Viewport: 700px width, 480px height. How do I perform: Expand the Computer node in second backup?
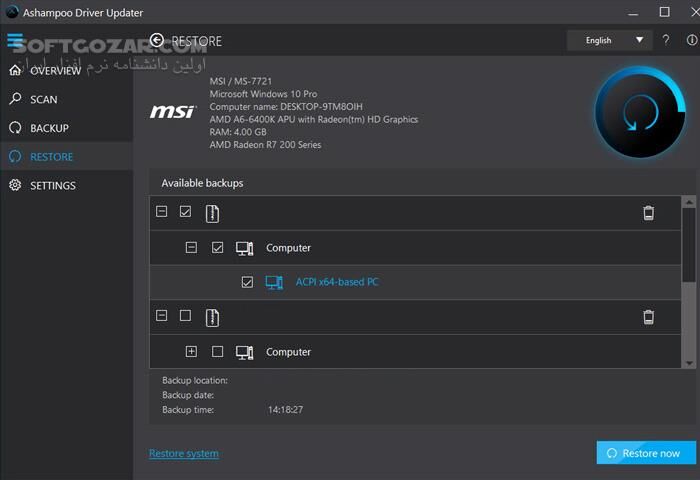(191, 352)
